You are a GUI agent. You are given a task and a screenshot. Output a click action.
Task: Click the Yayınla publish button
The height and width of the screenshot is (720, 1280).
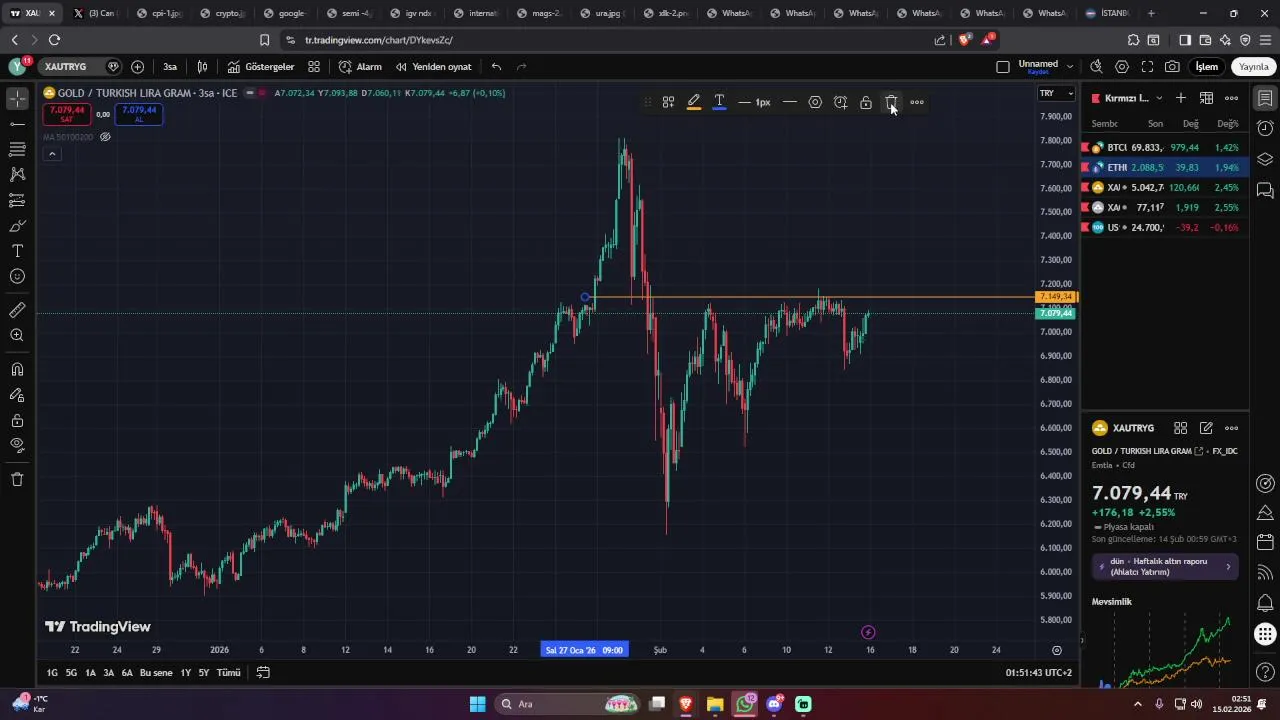pyautogui.click(x=1253, y=67)
